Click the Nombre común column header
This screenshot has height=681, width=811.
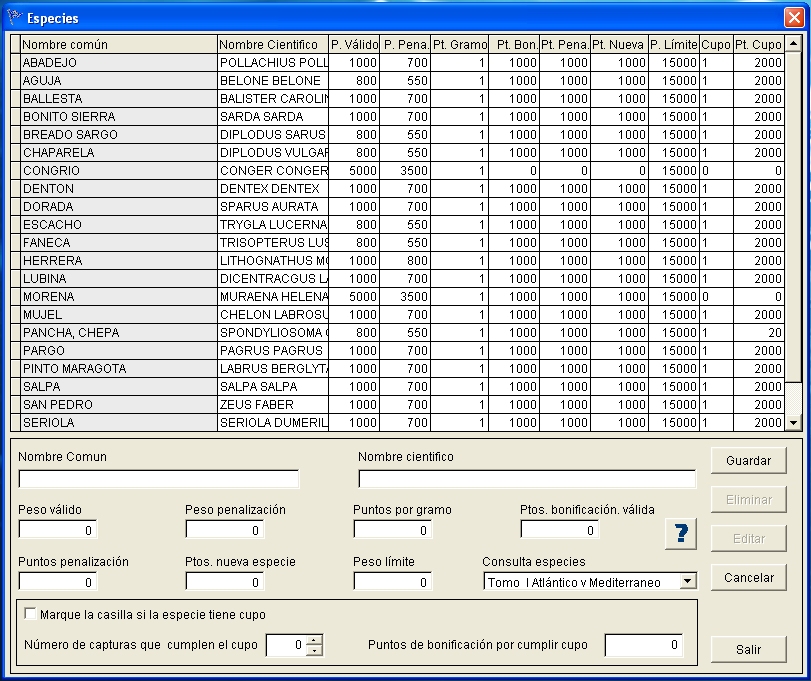118,45
